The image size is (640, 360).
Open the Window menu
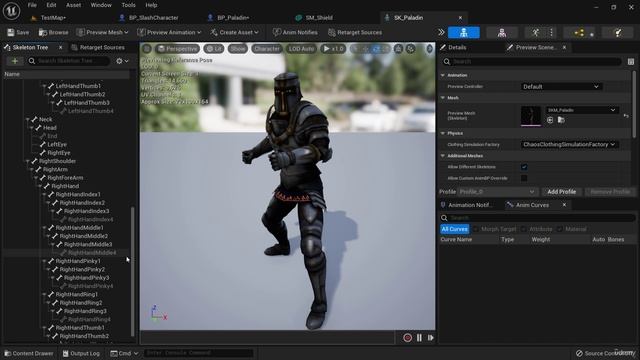click(x=101, y=5)
